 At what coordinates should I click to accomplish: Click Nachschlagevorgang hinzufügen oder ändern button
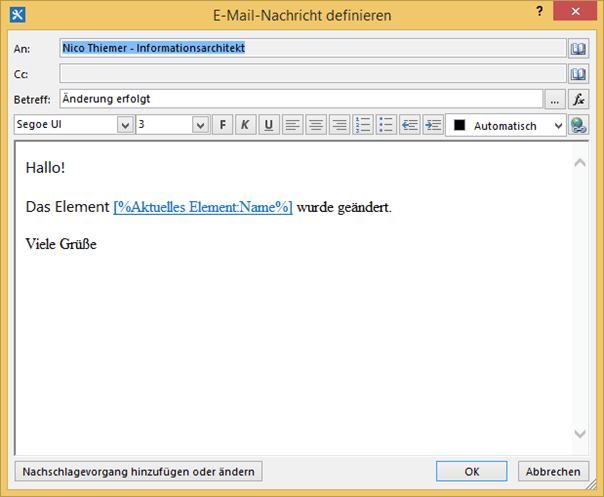[138, 471]
